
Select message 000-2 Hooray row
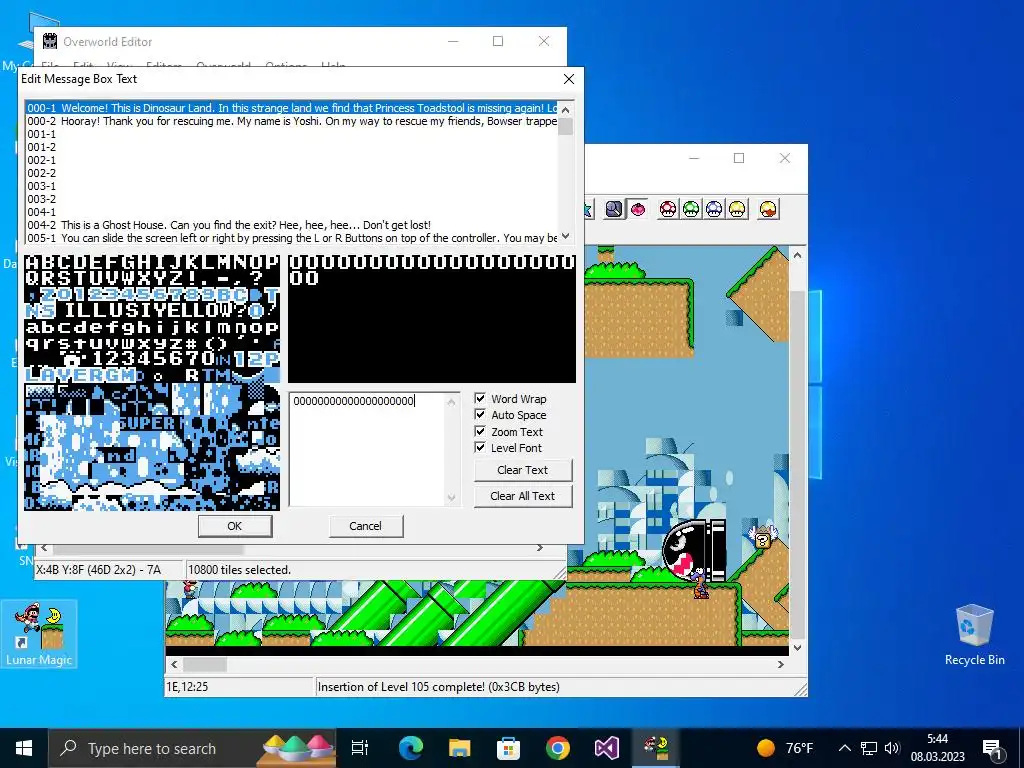coord(292,121)
